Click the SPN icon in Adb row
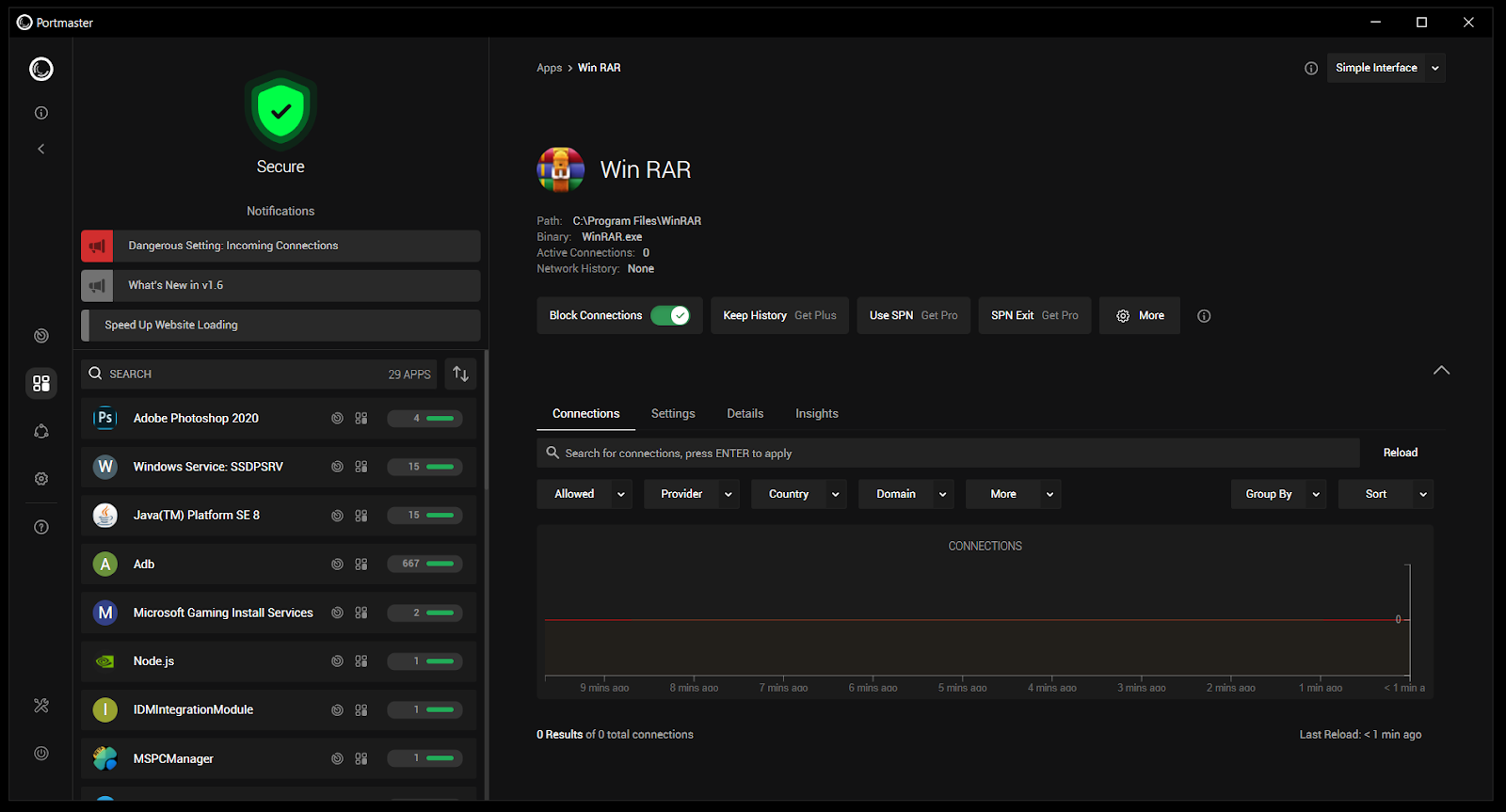 [337, 565]
